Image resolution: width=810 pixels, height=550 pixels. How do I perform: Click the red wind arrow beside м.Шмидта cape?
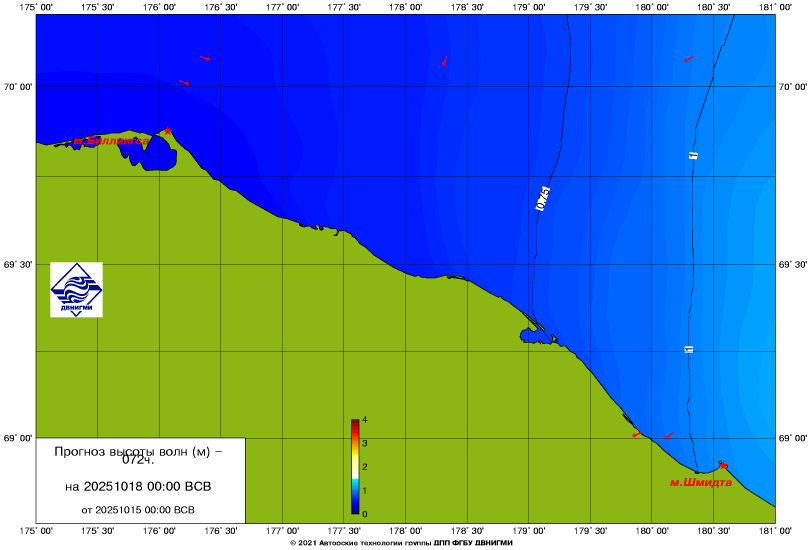pos(723,466)
